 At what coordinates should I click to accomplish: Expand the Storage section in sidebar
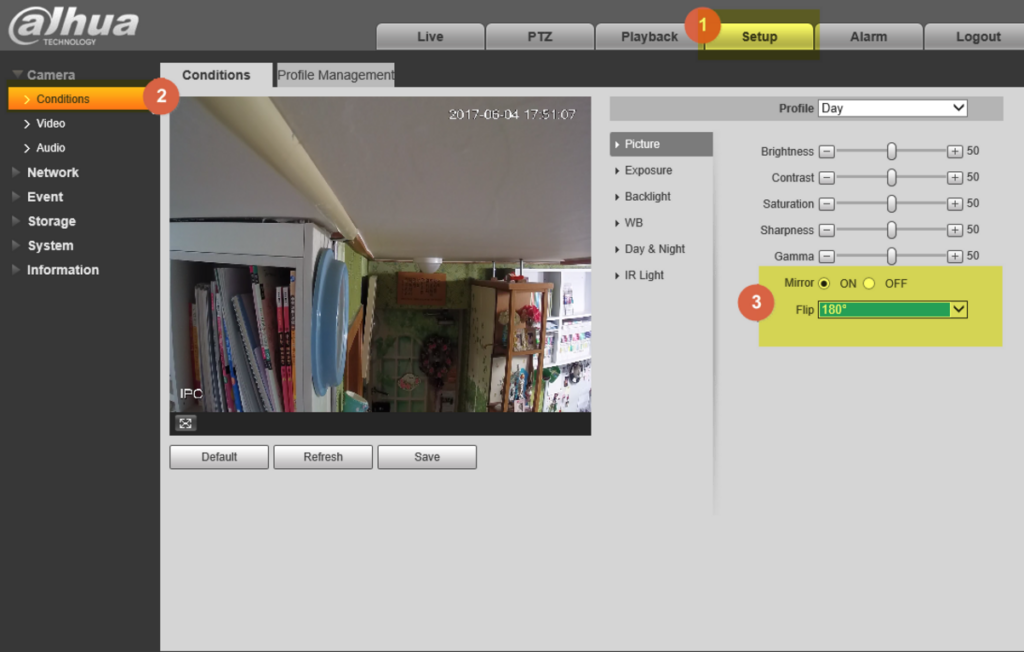click(x=51, y=221)
